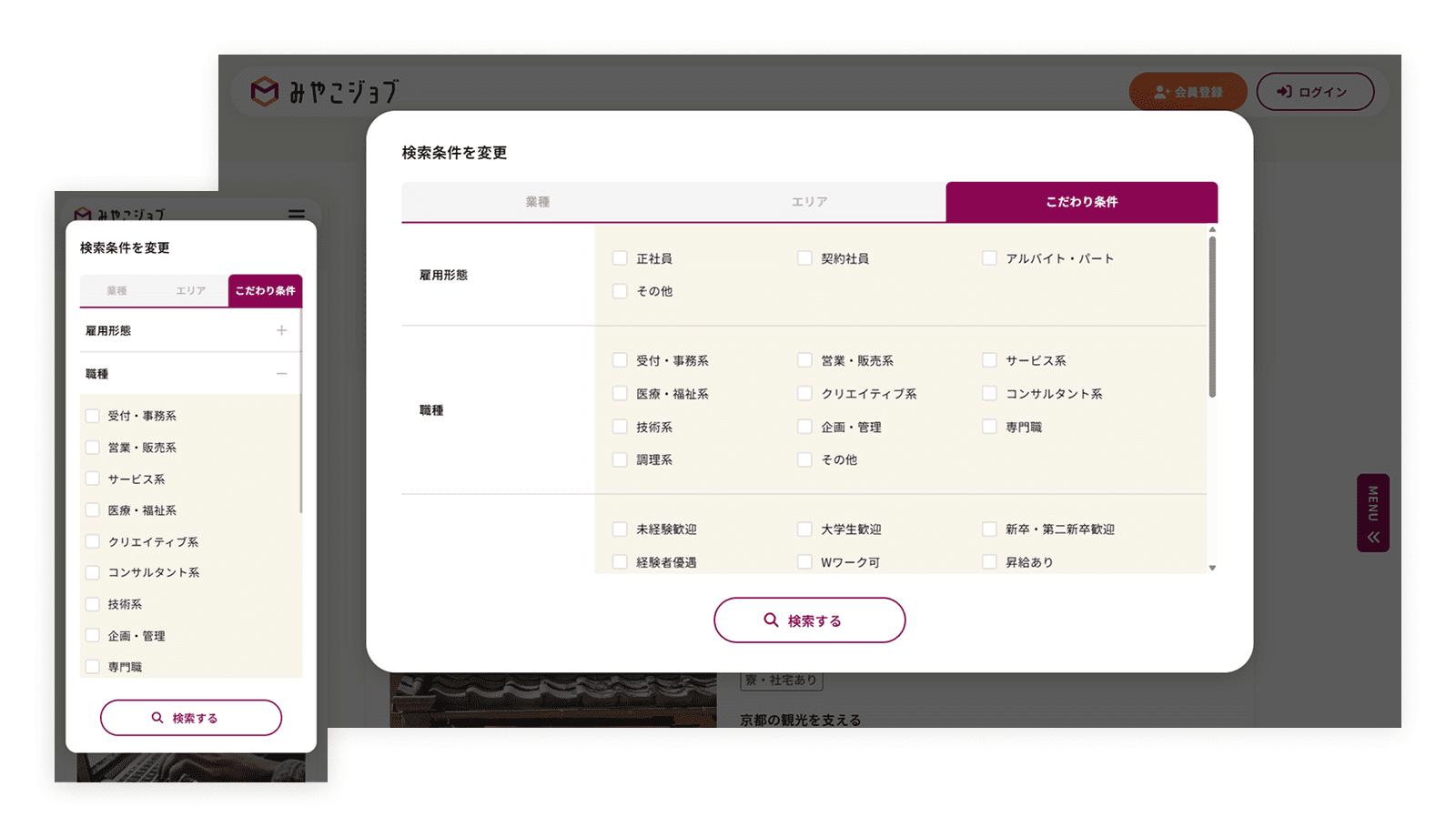Check 受付・事務系 in desktop modal

620,360
